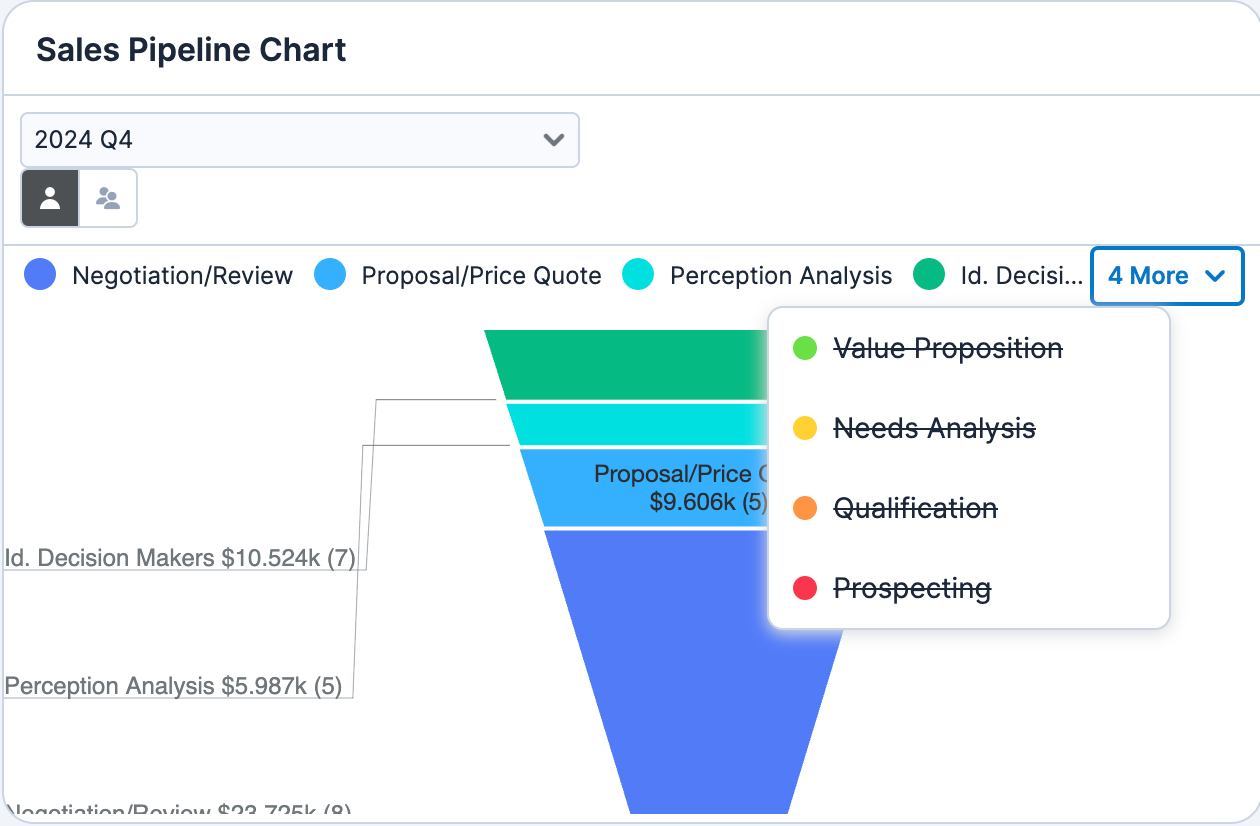Show Value Proposition stage in chart
This screenshot has width=1260, height=826.
click(x=947, y=348)
